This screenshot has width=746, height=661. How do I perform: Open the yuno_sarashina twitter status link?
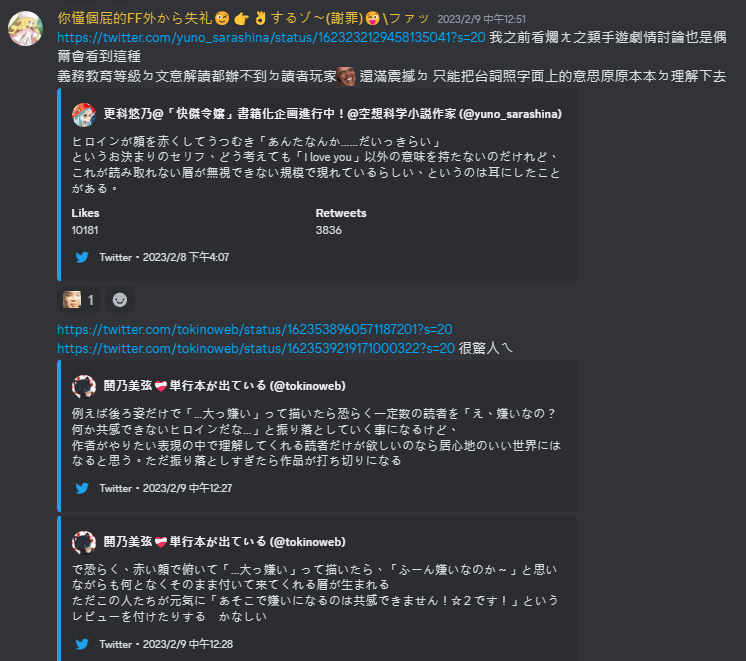(271, 37)
